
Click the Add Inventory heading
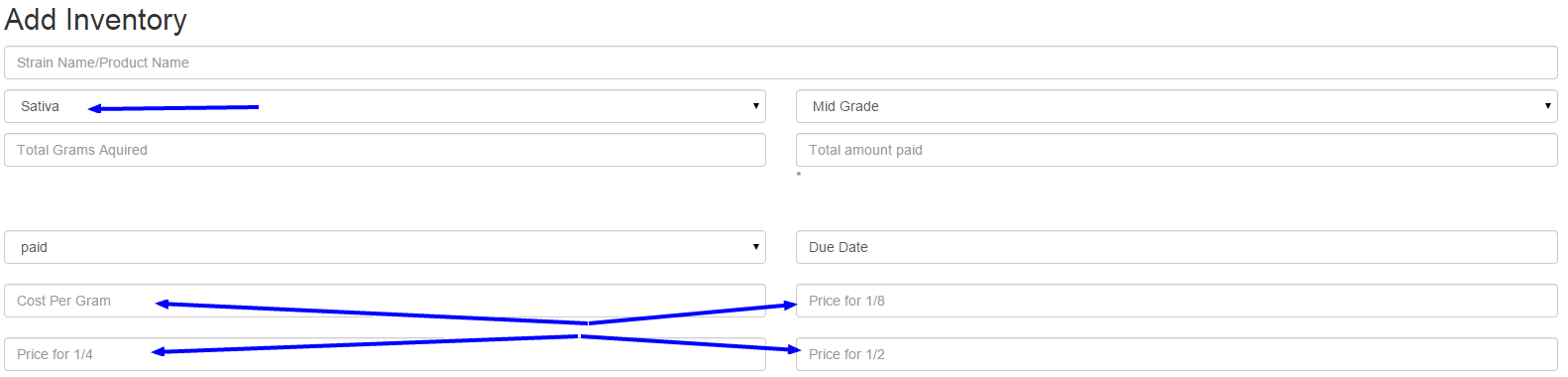coord(96,20)
